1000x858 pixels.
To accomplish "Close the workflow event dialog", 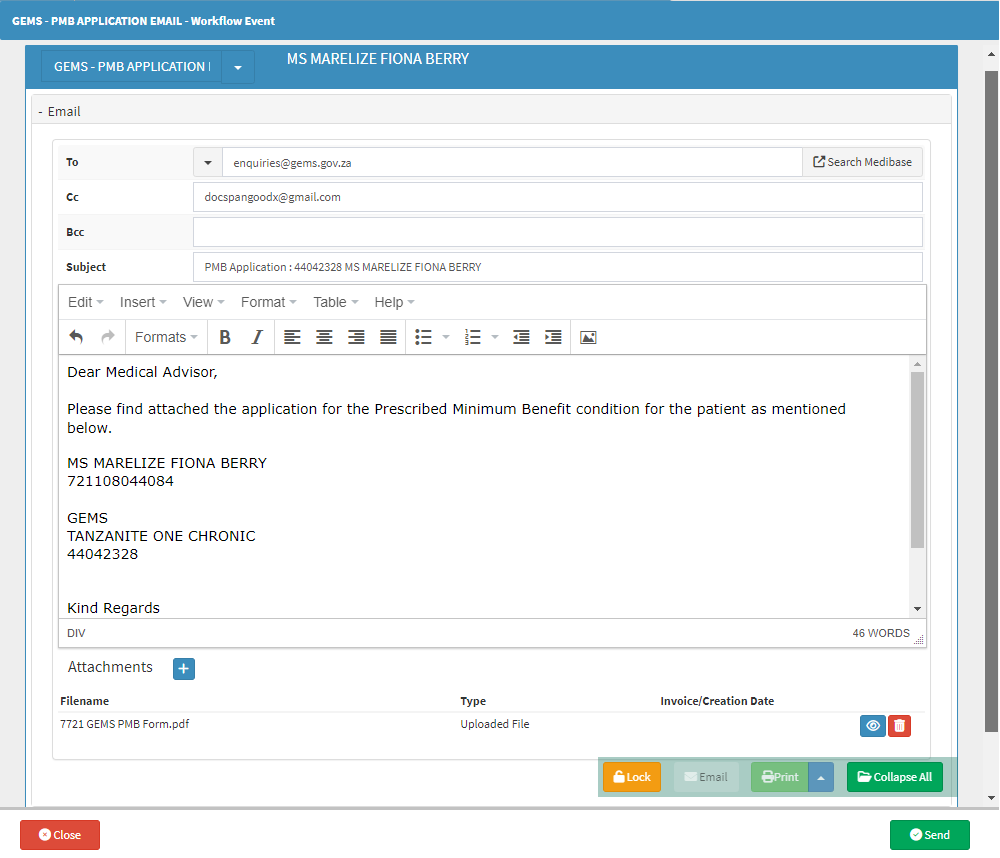I will 60,835.
